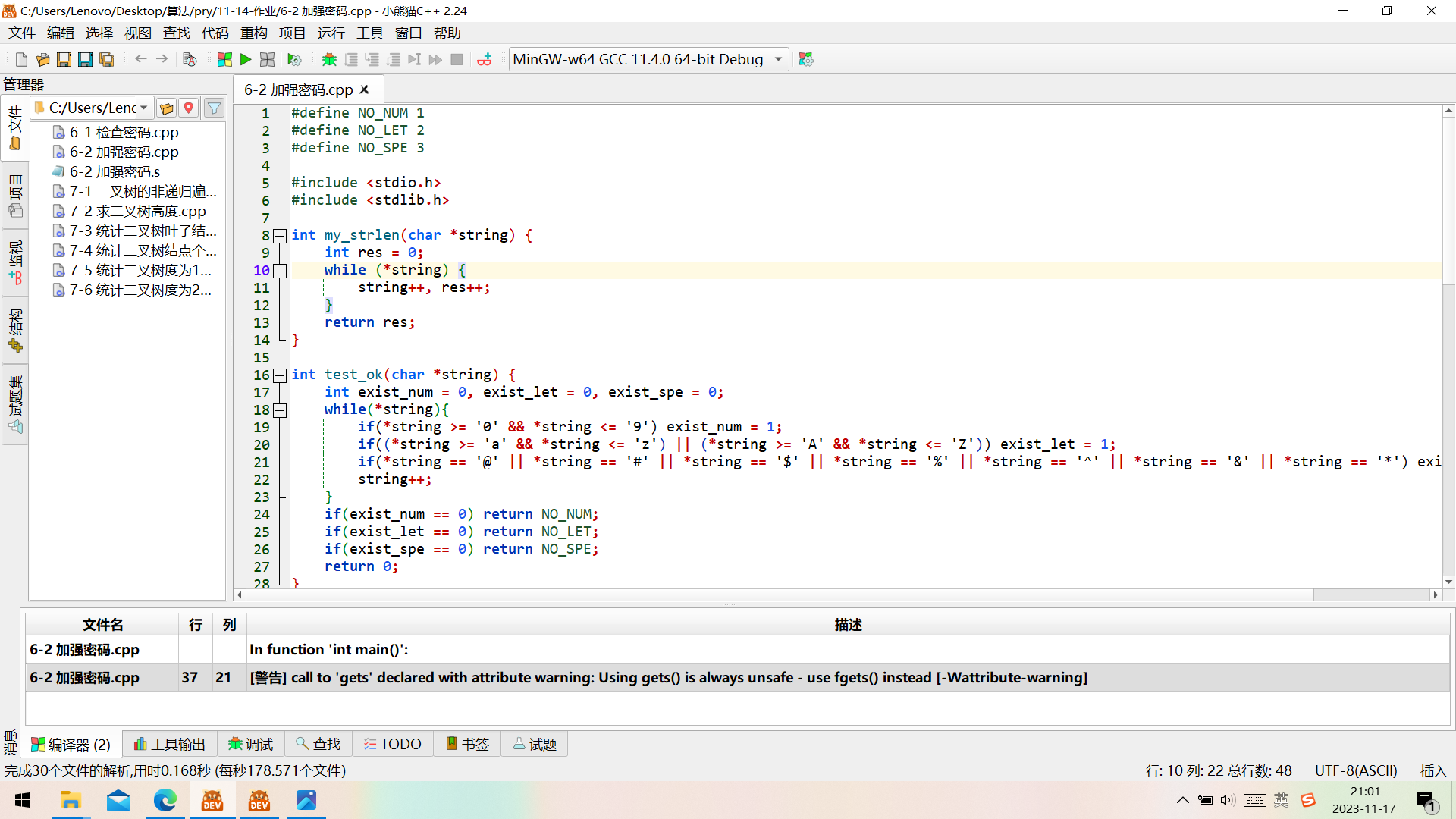Toggle the file filter funnel in the manager panel

point(214,108)
